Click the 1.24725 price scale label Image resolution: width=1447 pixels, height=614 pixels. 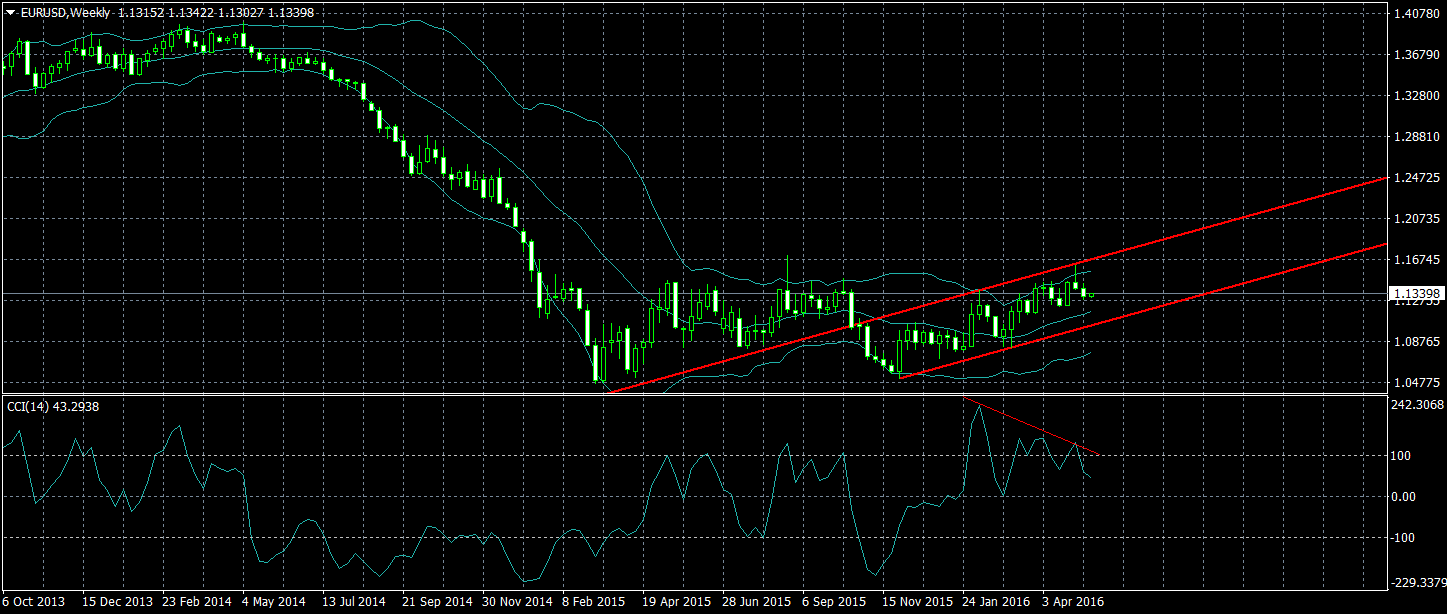coord(1415,177)
